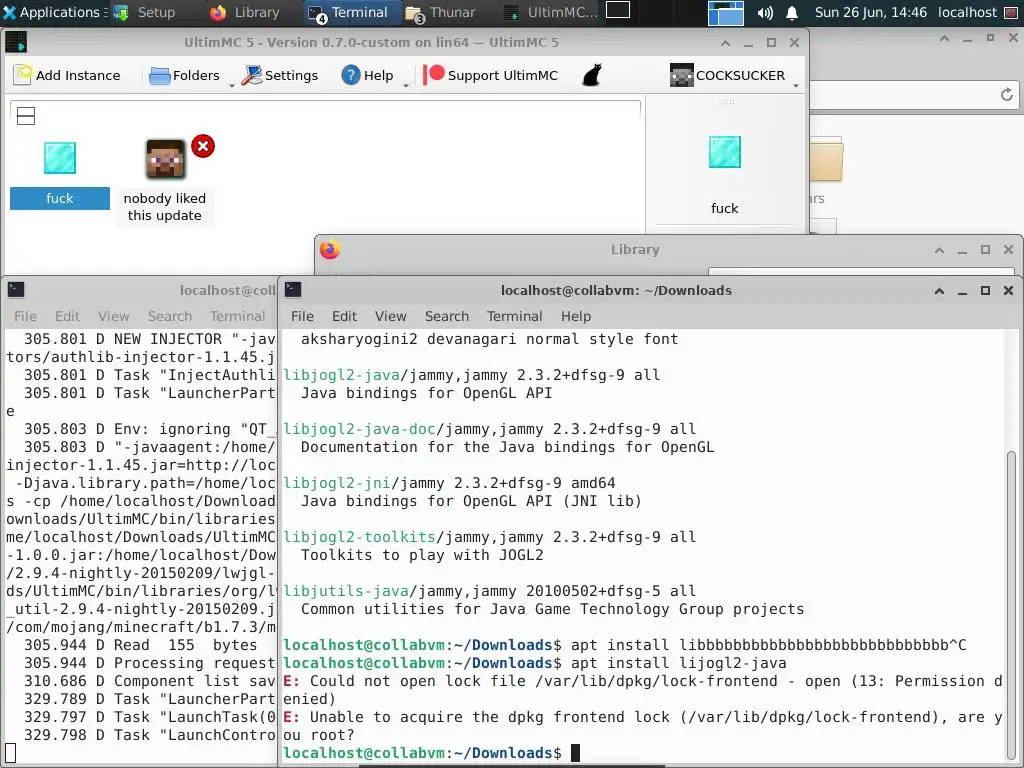Viewport: 1024px width, 768px height.
Task: Expand Help dropdown arrow in UltimMC
Action: click(x=406, y=85)
